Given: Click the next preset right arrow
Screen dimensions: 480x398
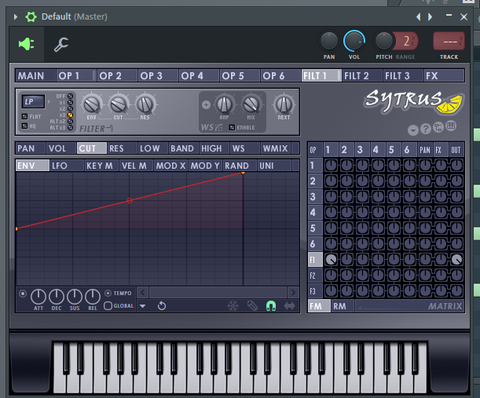Looking at the screenshot, I should (x=430, y=17).
